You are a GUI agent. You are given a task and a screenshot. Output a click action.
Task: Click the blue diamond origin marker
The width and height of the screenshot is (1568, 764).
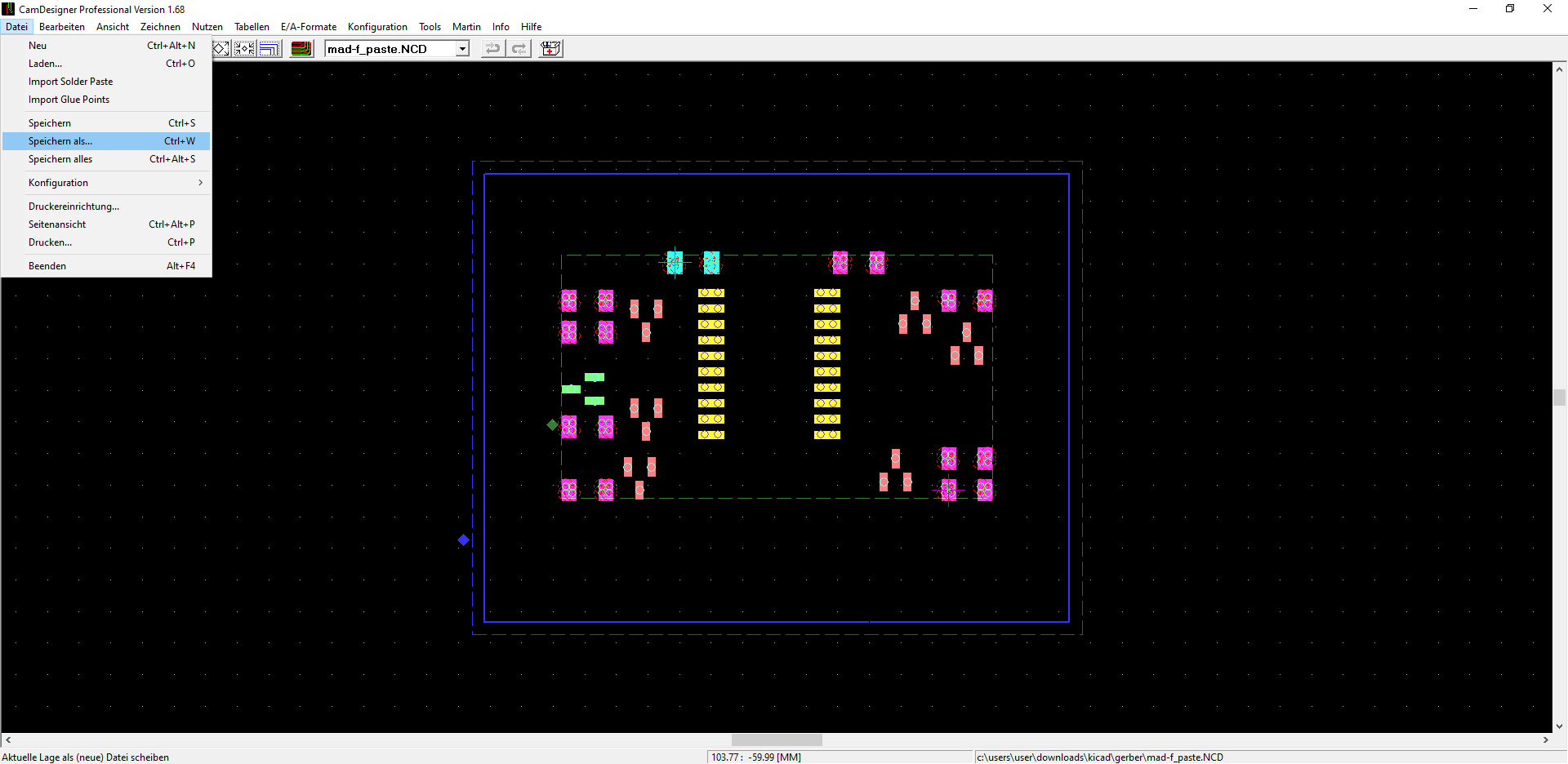pyautogui.click(x=463, y=540)
